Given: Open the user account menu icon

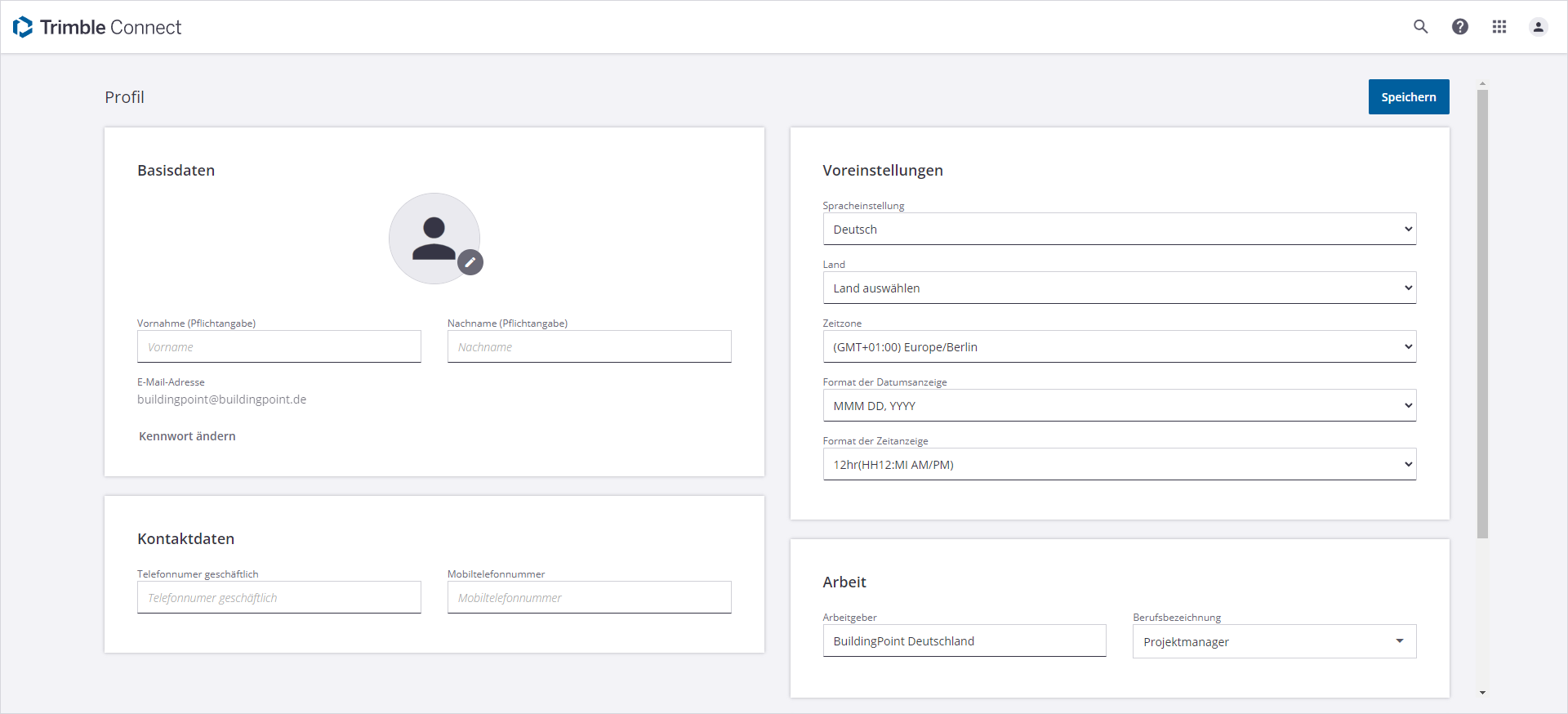Looking at the screenshot, I should (1539, 27).
